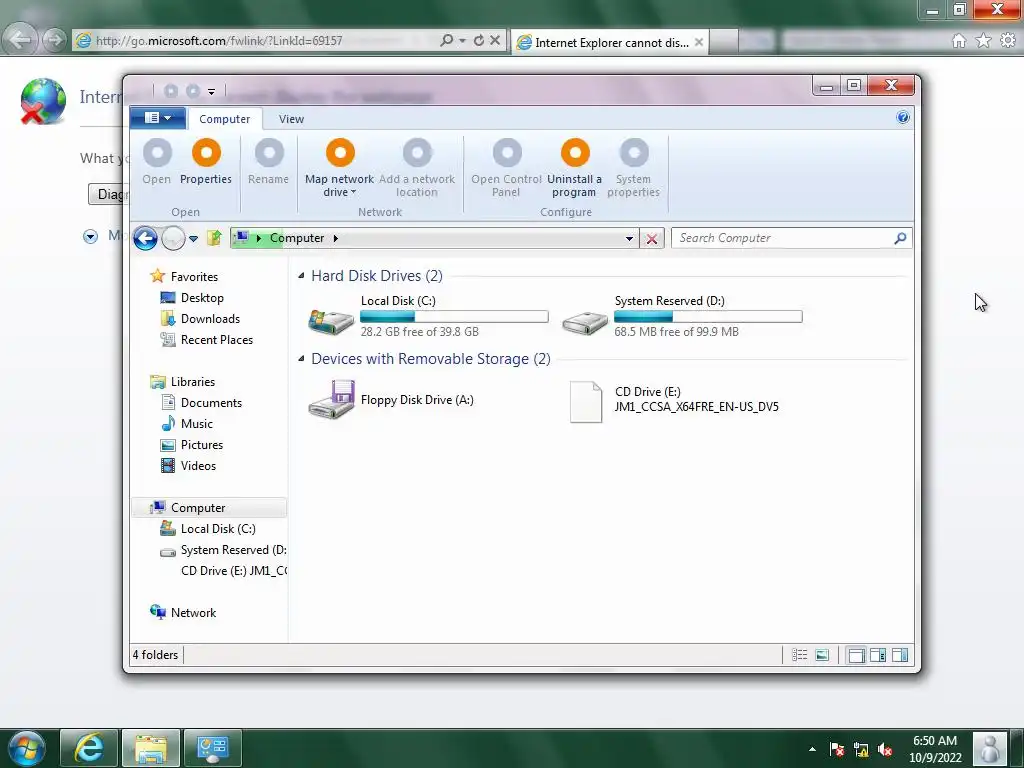1024x768 pixels.
Task: Show hidden tray icons arrow
Action: coord(812,749)
